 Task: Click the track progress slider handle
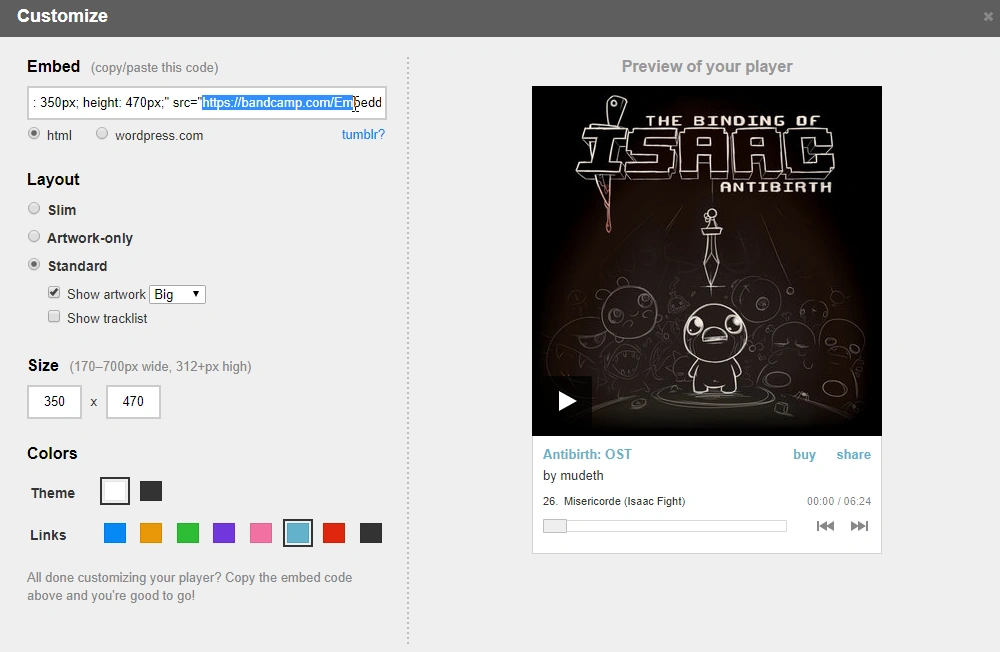554,526
